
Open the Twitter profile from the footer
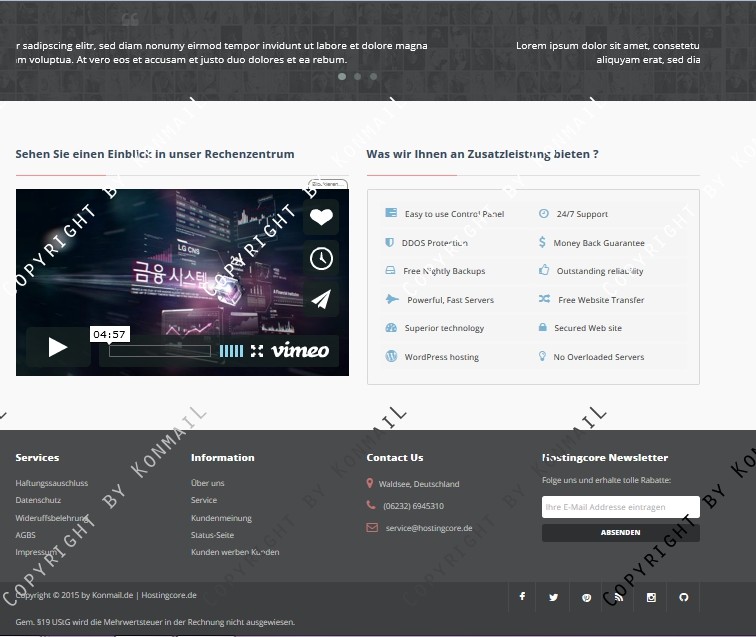point(553,597)
